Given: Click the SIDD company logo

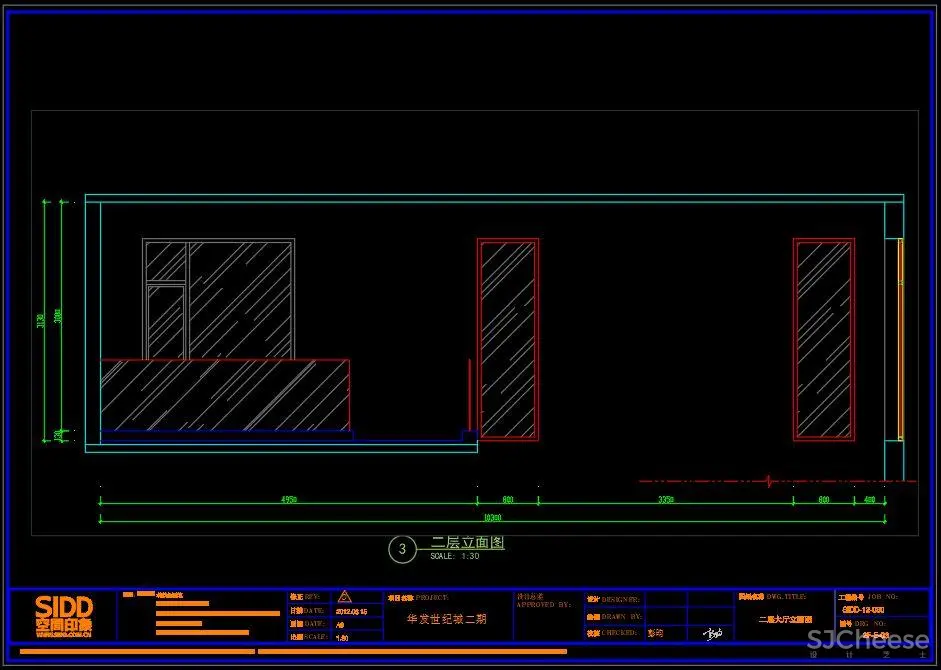Looking at the screenshot, I should (x=64, y=613).
